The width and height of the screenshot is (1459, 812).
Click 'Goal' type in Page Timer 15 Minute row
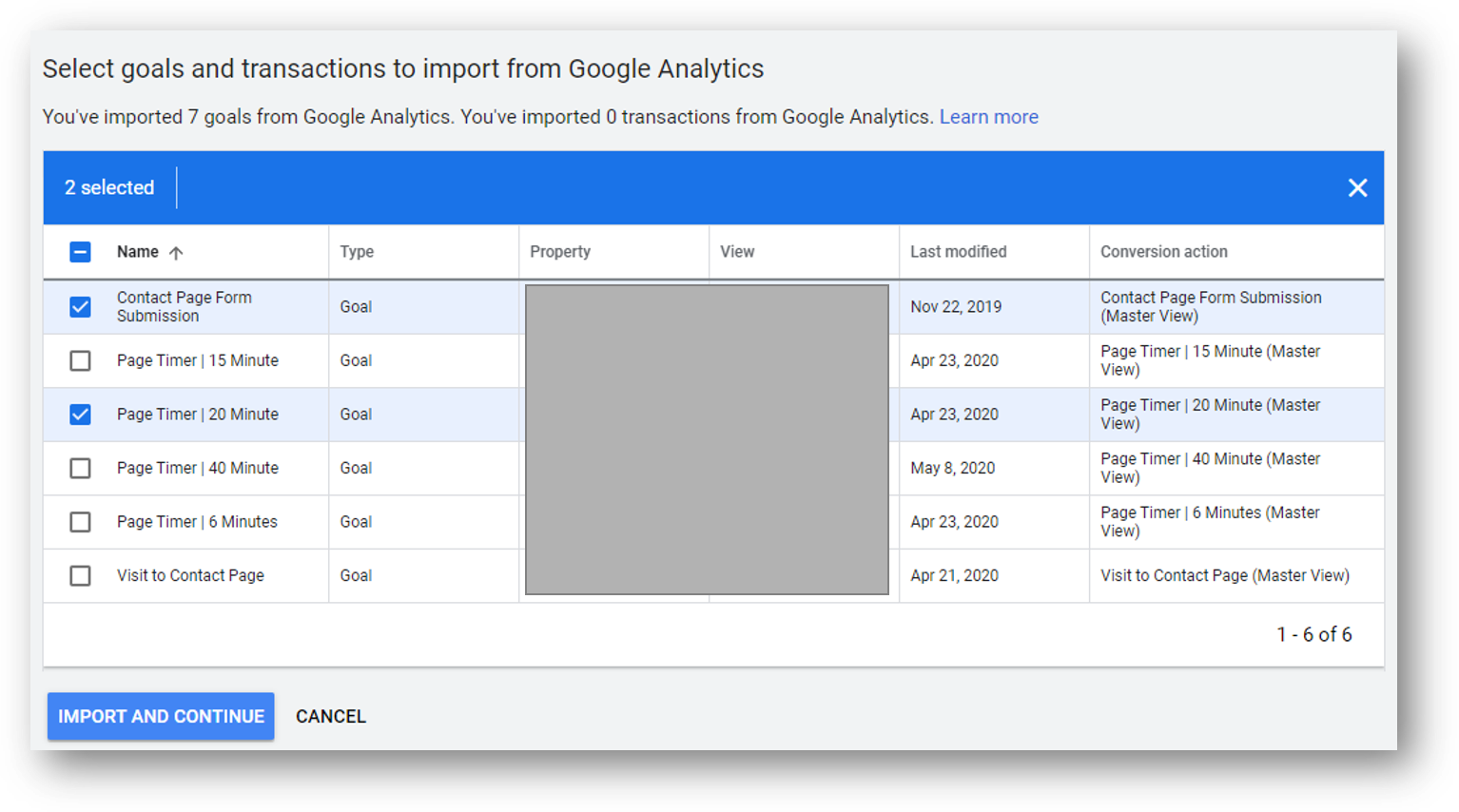click(x=356, y=361)
